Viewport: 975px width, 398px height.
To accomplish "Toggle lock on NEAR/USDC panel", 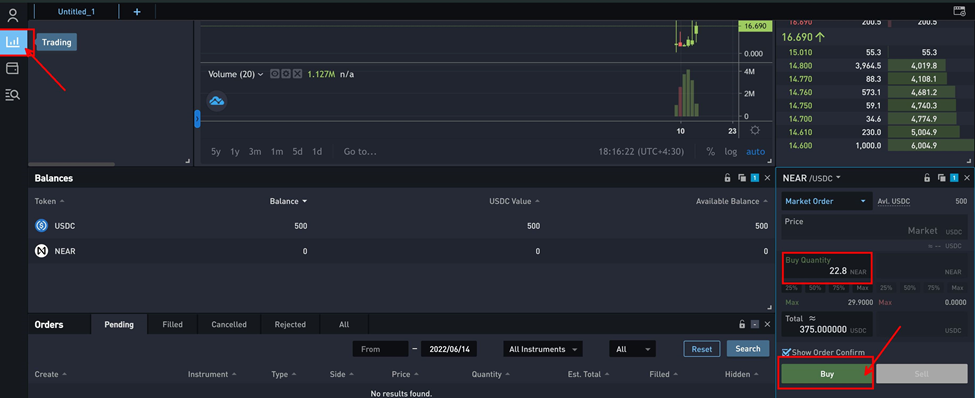I will tap(927, 178).
